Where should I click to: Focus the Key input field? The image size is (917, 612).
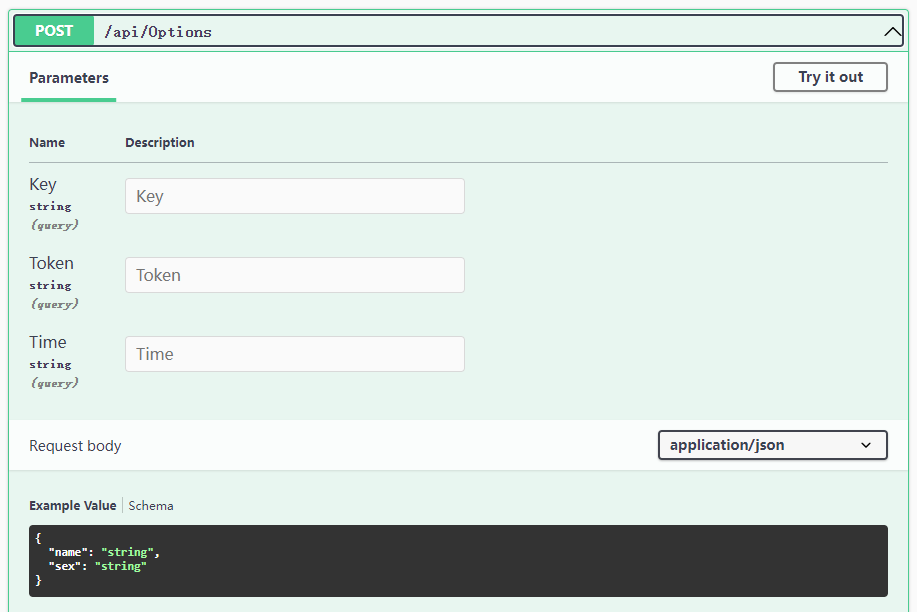coord(294,196)
